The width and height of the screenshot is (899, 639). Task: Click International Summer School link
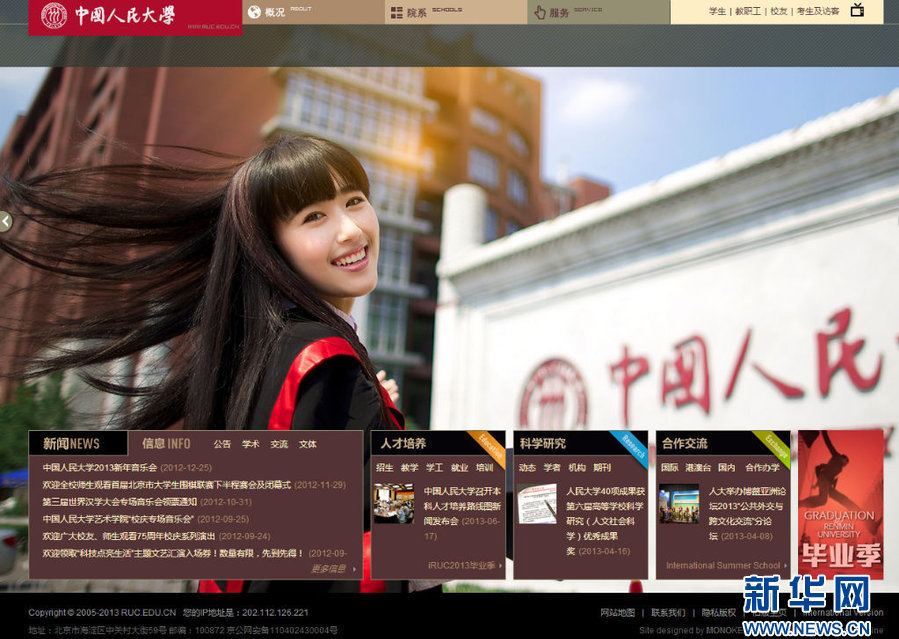(725, 566)
